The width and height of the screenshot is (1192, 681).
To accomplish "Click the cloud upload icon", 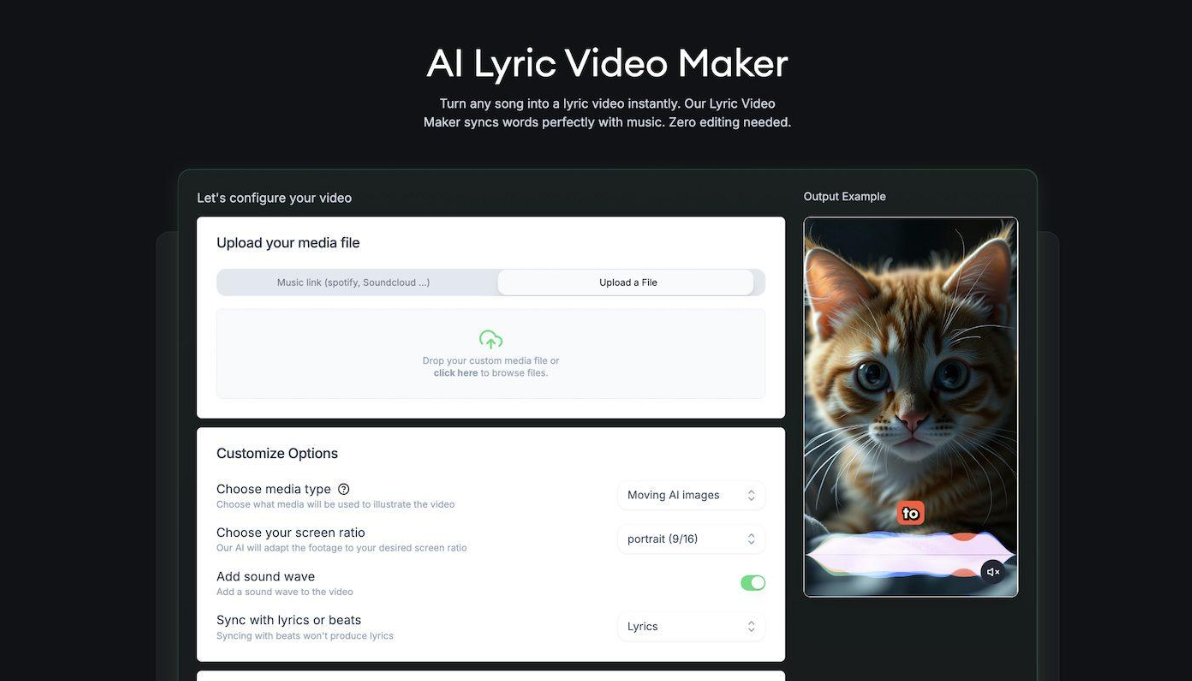I will click(x=490, y=339).
